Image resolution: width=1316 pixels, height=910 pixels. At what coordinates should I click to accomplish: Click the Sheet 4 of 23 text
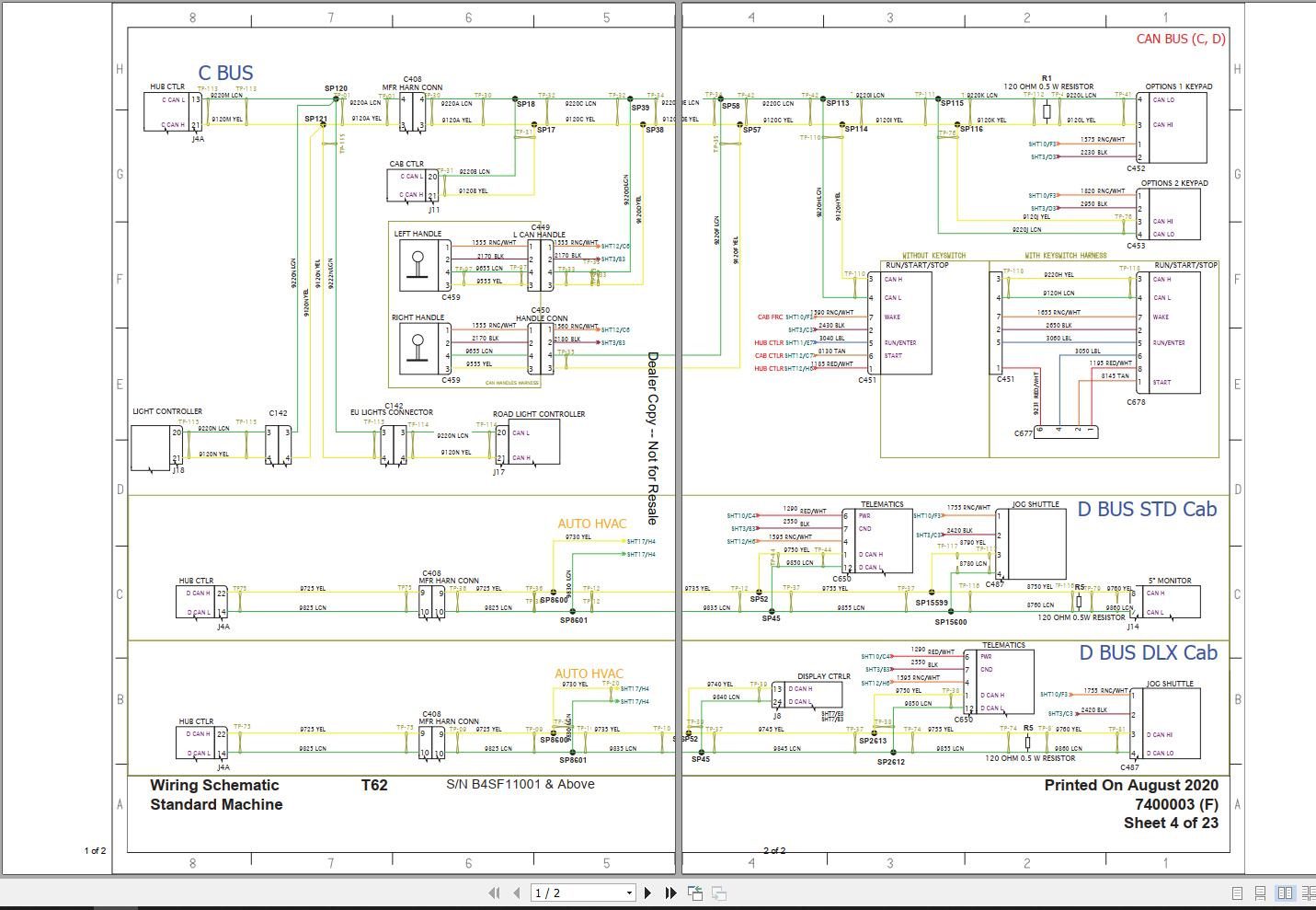click(1172, 824)
